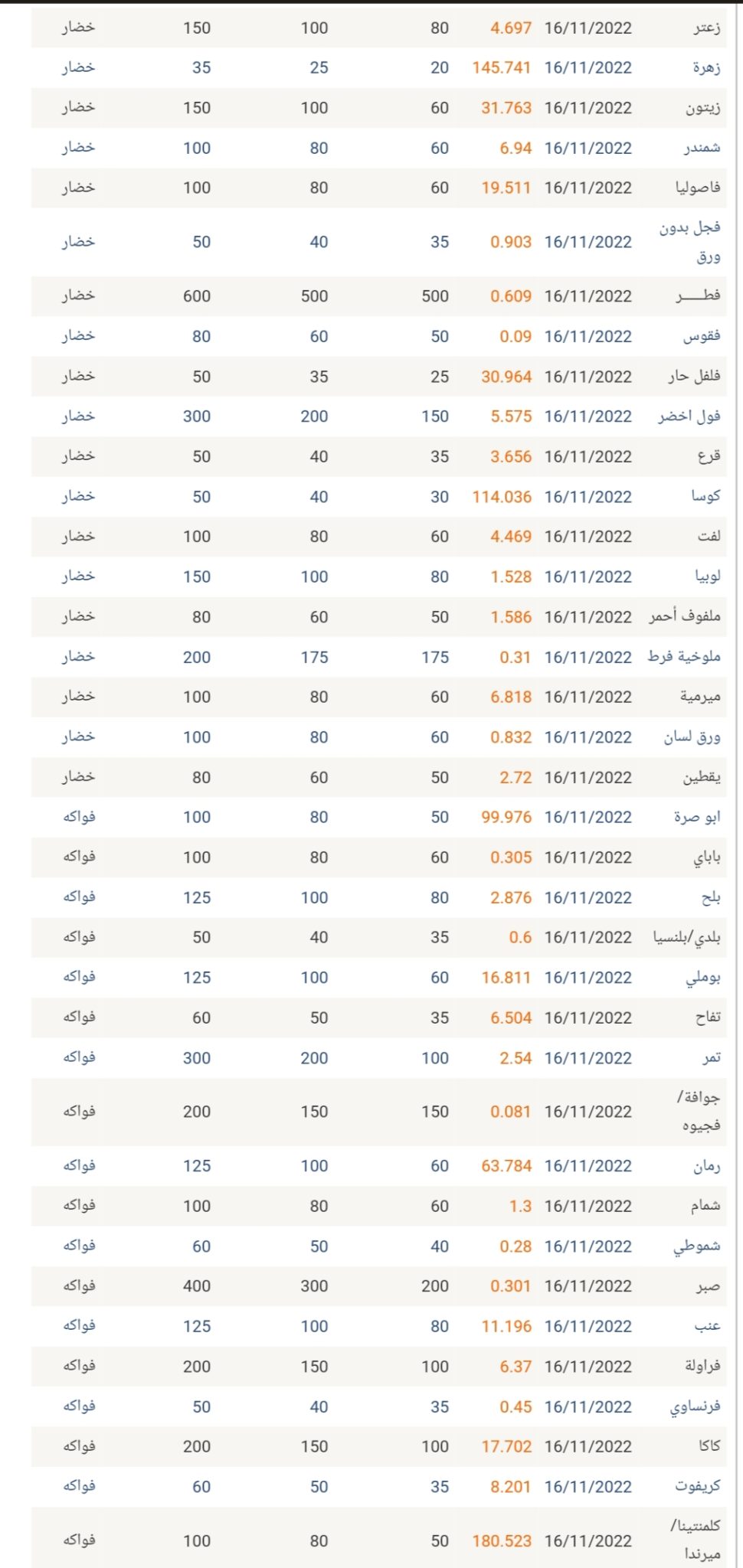Click the quantity 145.741 for زهرة
This screenshot has width=743, height=1568.
click(x=501, y=68)
